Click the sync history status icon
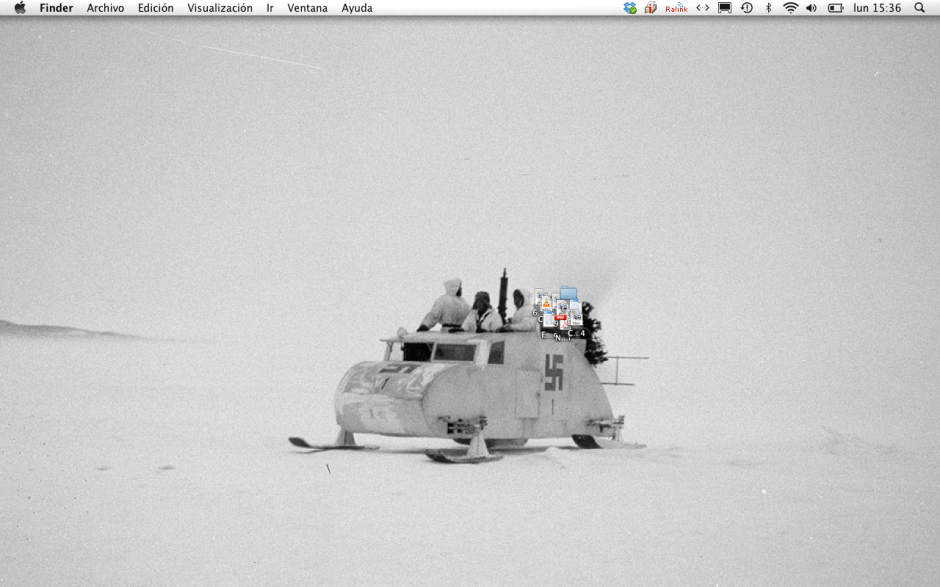The width and height of the screenshot is (940, 587). 746,8
